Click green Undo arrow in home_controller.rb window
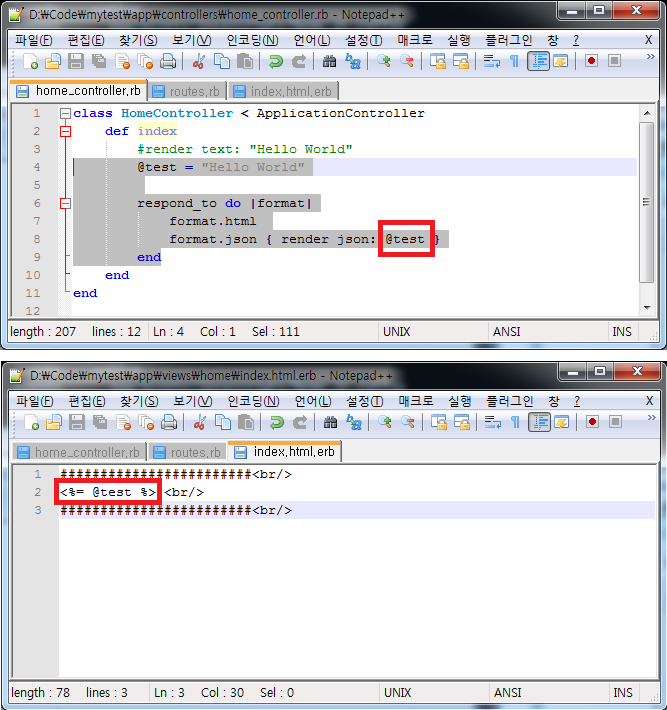The width and height of the screenshot is (667, 710). [x=275, y=61]
